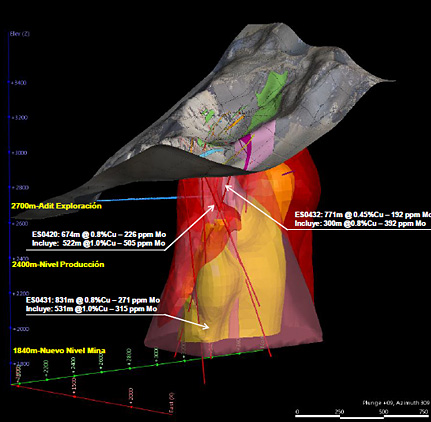Click the magenta unit on the terrain surface
The height and width of the screenshot is (422, 431).
[x=247, y=152]
